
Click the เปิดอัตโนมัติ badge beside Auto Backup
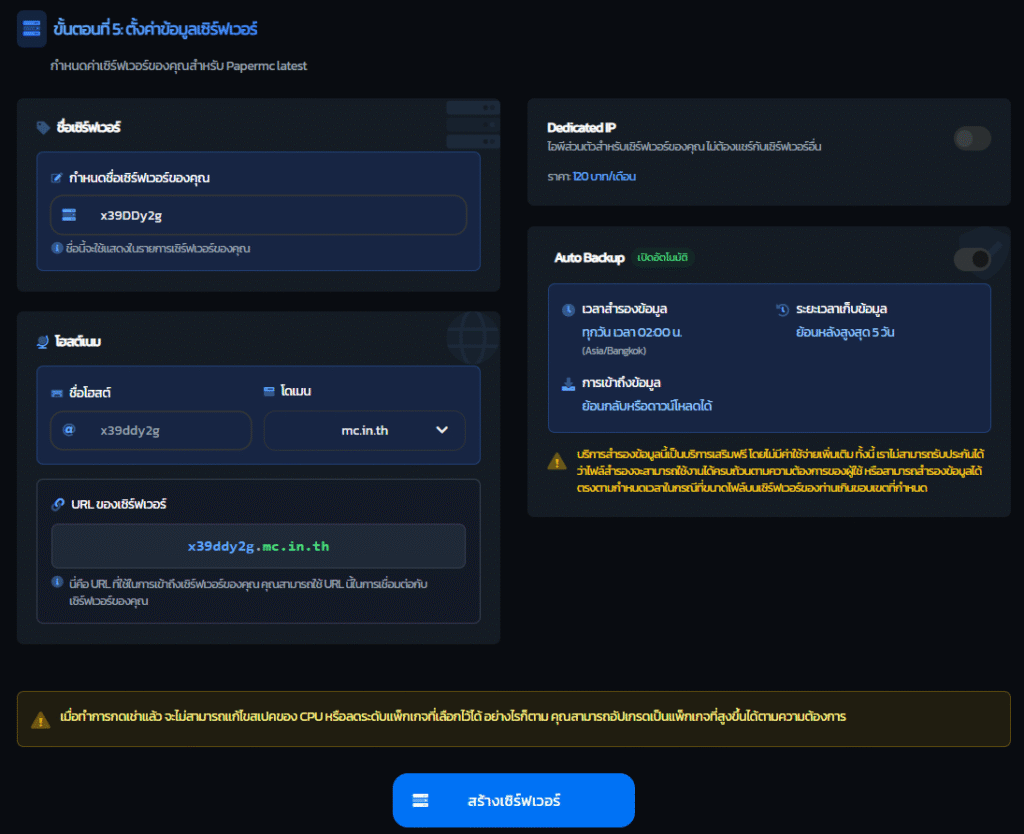pos(664,258)
